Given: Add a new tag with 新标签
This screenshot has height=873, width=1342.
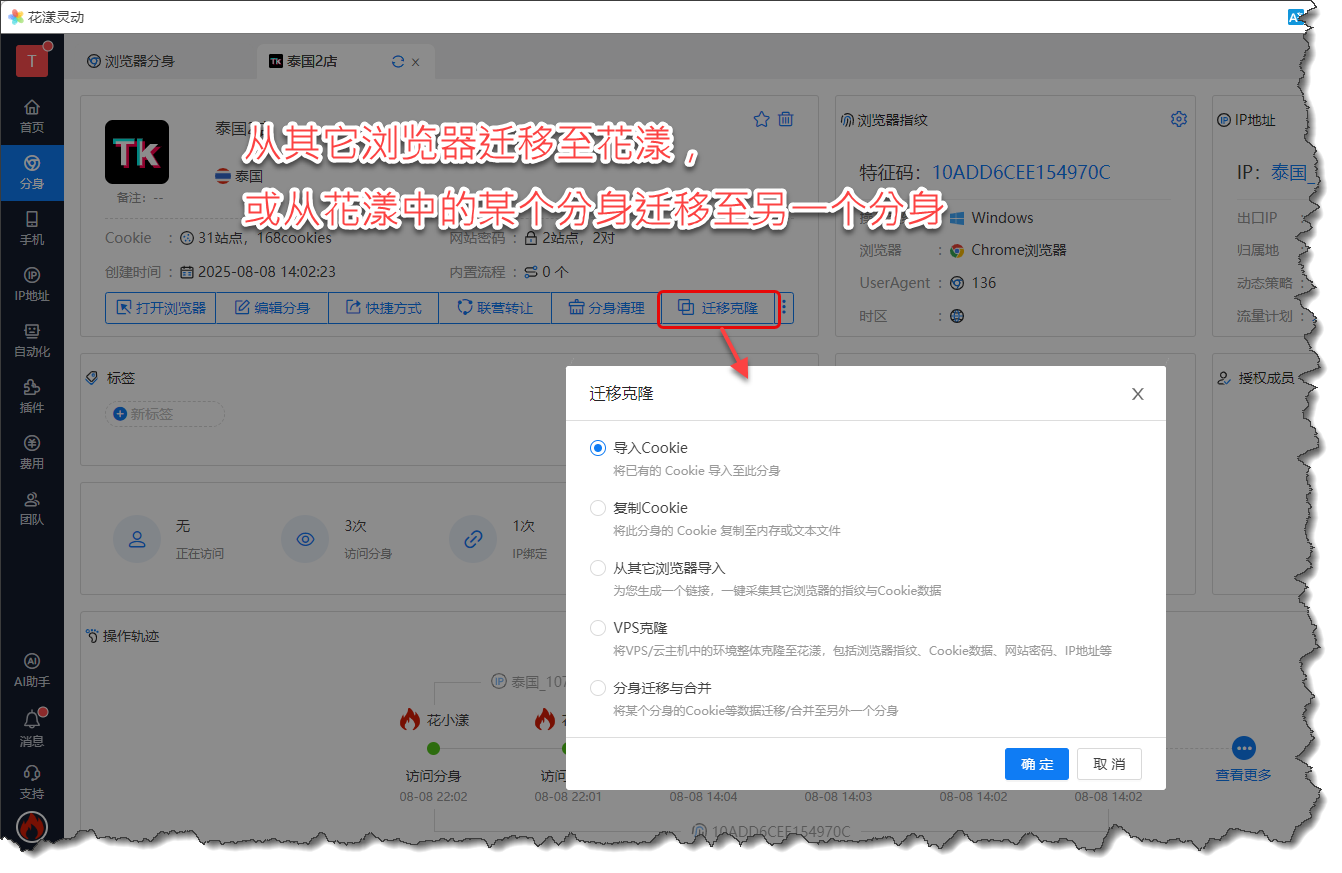Looking at the screenshot, I should tap(165, 414).
